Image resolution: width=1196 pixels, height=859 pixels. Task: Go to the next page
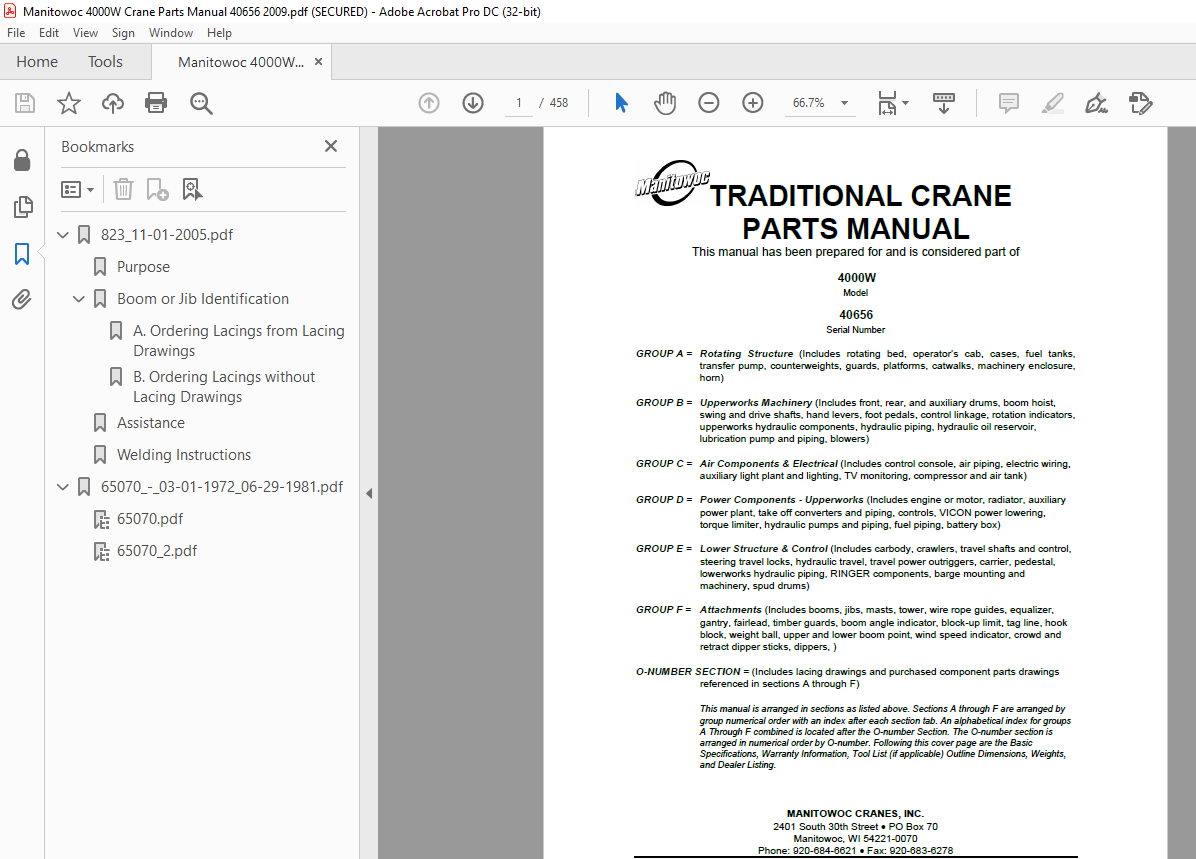(x=473, y=103)
